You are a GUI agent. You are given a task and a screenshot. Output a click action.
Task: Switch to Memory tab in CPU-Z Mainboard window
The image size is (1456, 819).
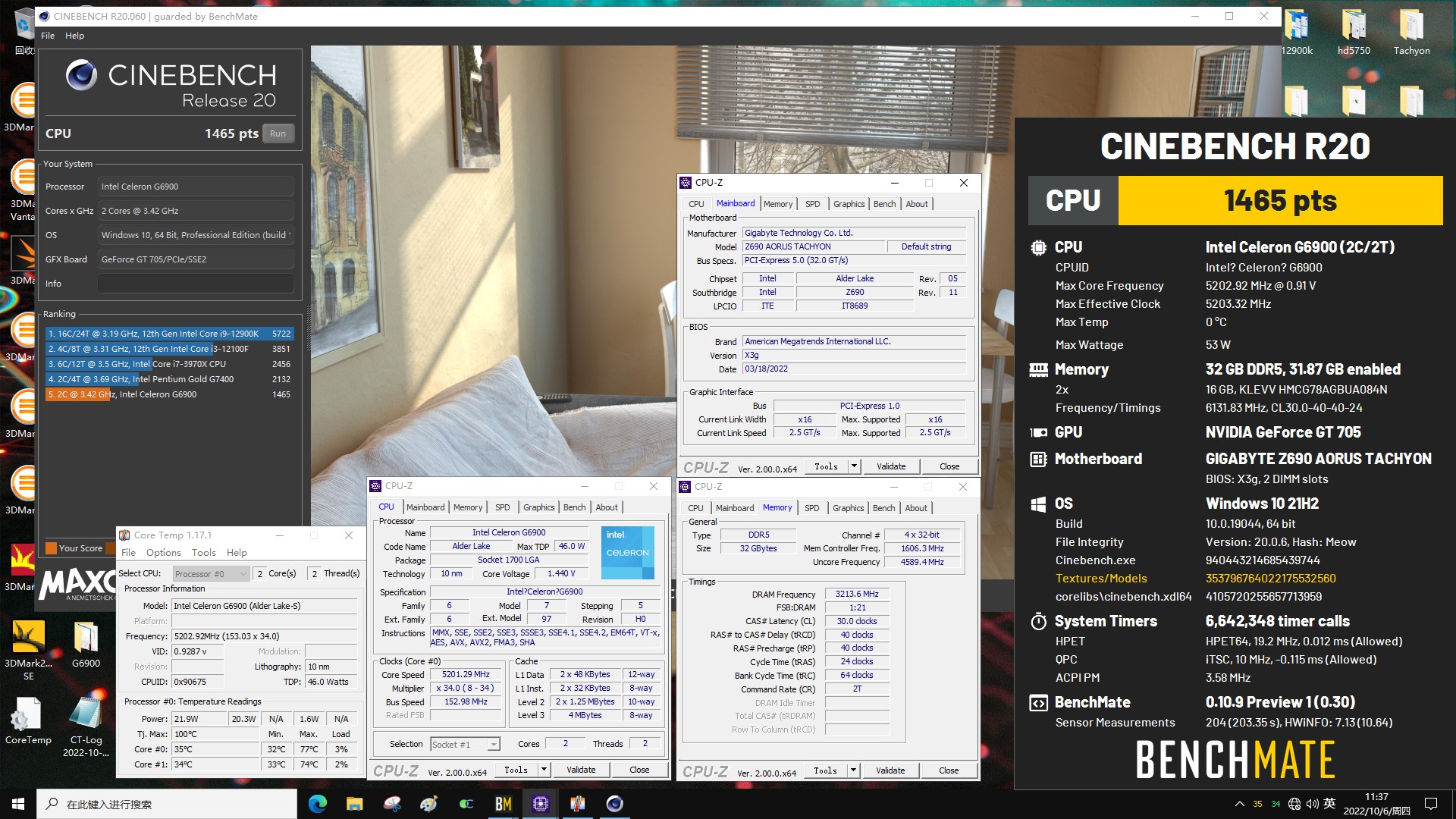tap(778, 204)
